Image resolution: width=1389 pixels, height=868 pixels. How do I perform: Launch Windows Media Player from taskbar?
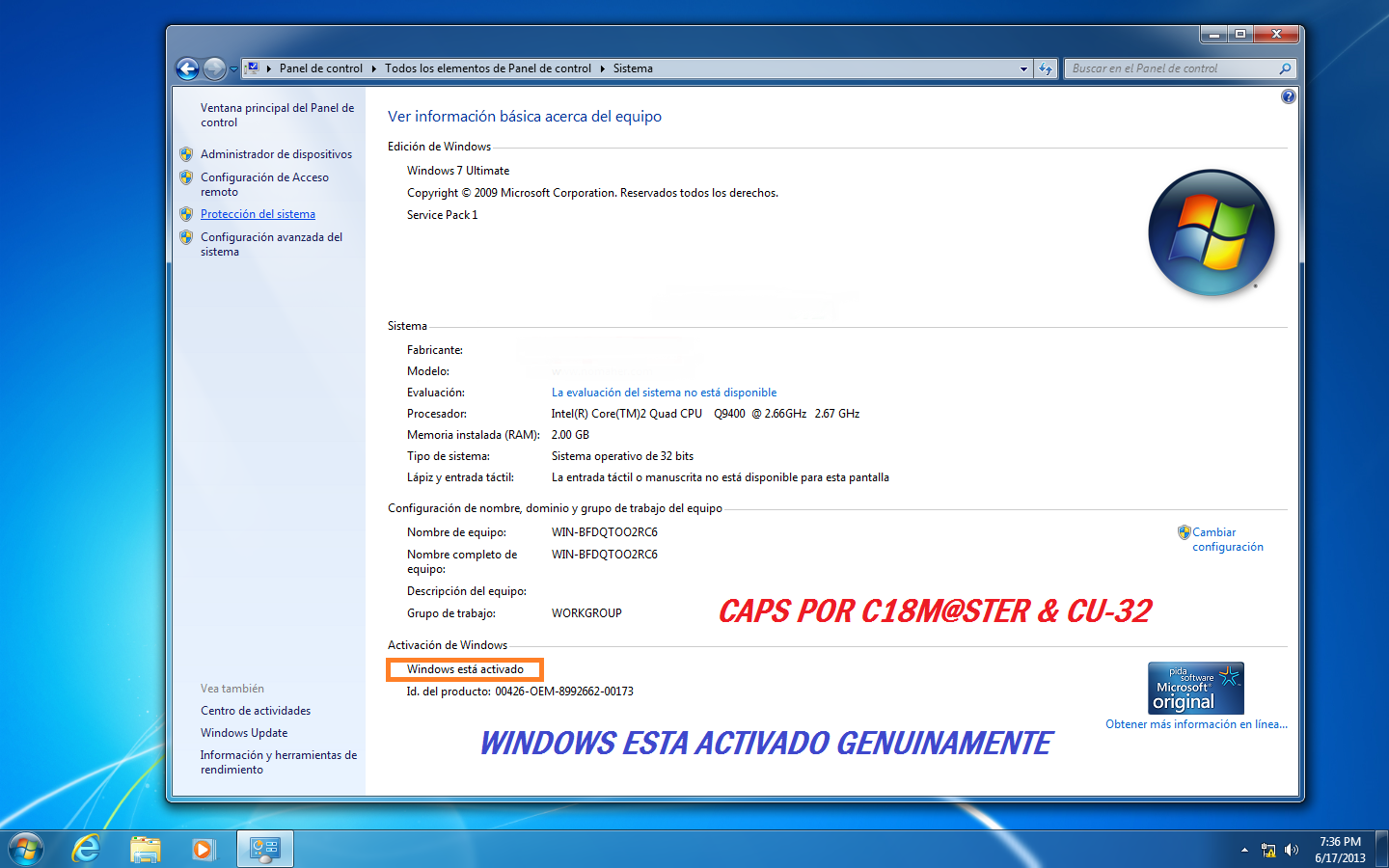coord(203,849)
